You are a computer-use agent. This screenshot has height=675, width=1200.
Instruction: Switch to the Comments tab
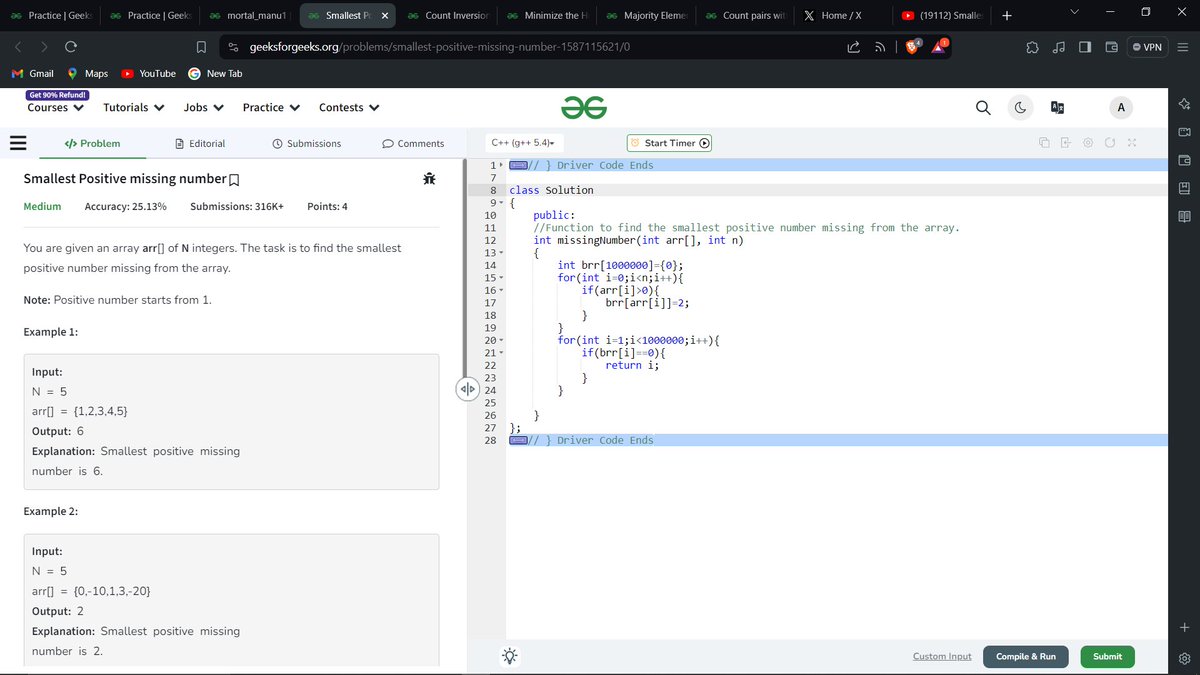coord(413,144)
